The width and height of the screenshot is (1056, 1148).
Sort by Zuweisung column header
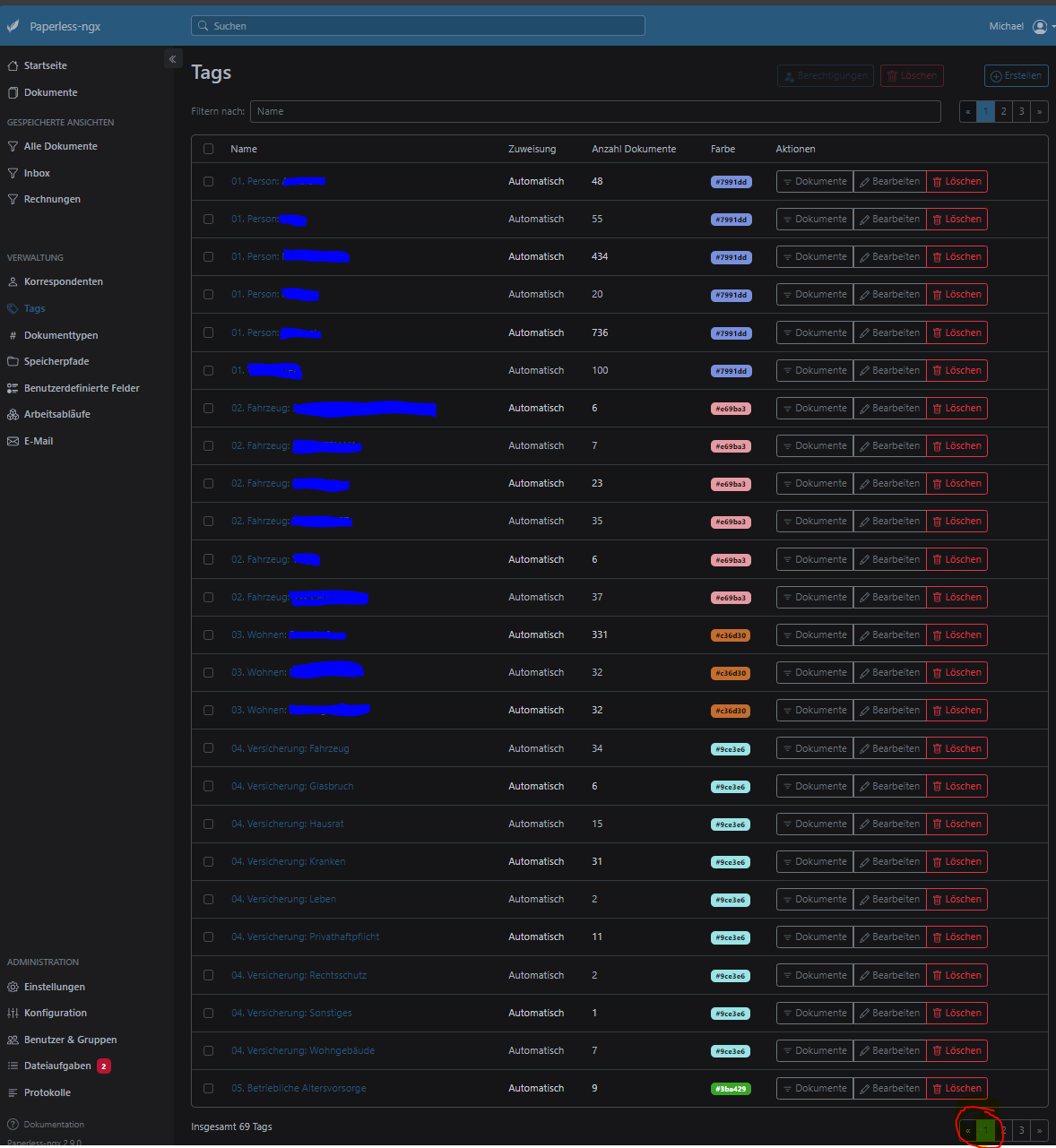pyautogui.click(x=532, y=149)
